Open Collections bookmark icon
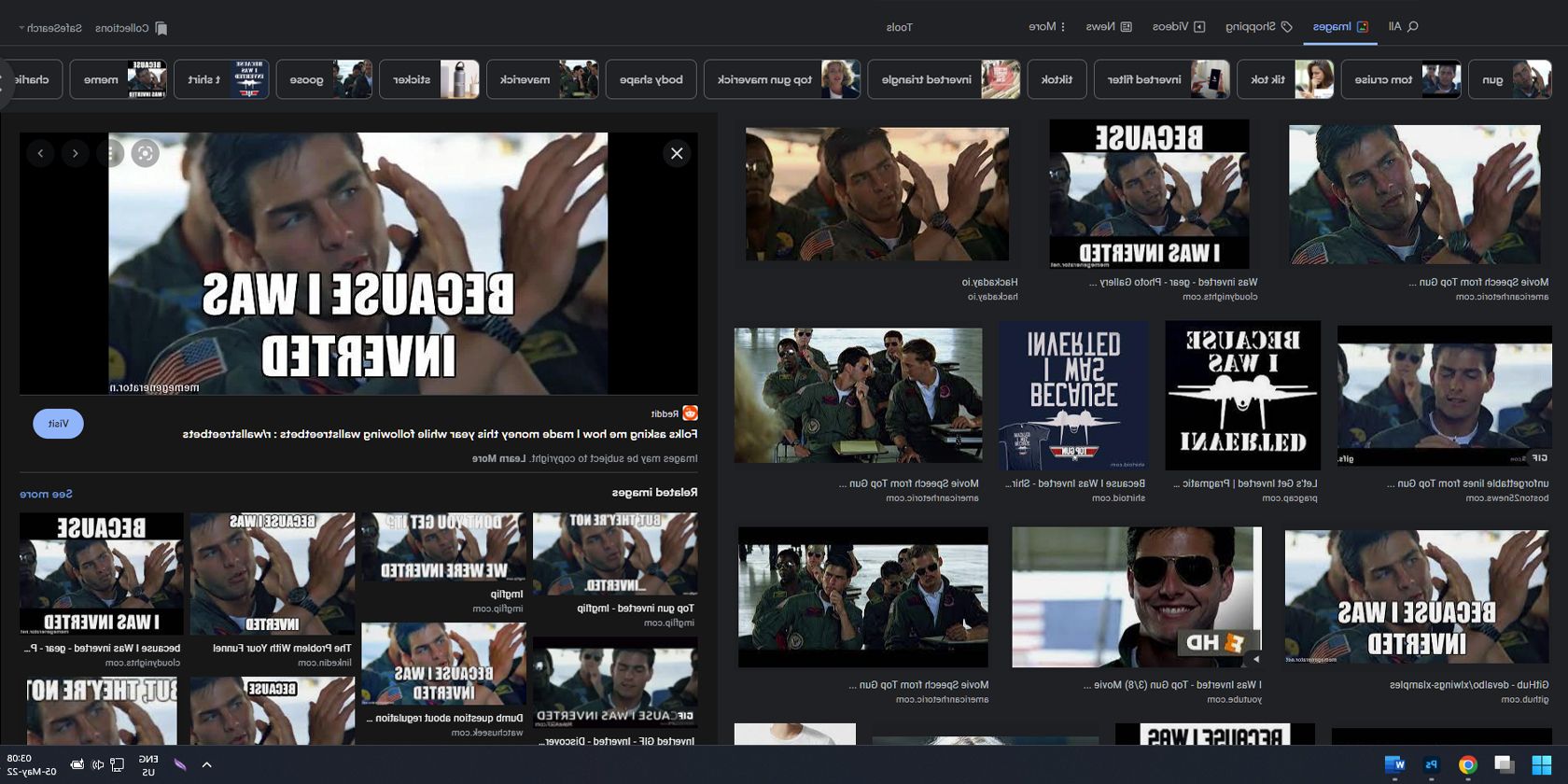1568x784 pixels. coord(161,28)
